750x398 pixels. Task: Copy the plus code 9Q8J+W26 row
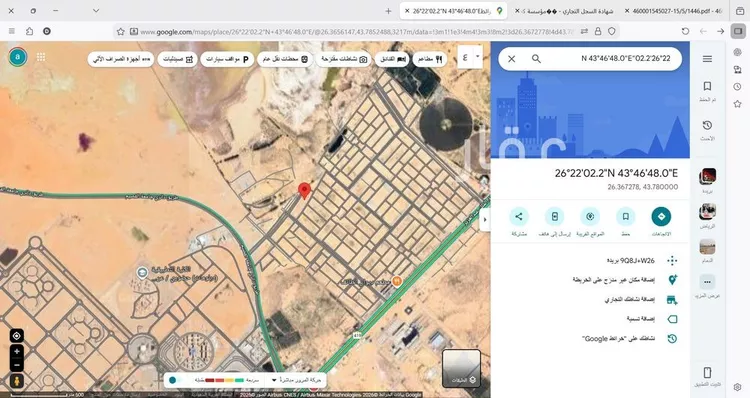(590, 261)
